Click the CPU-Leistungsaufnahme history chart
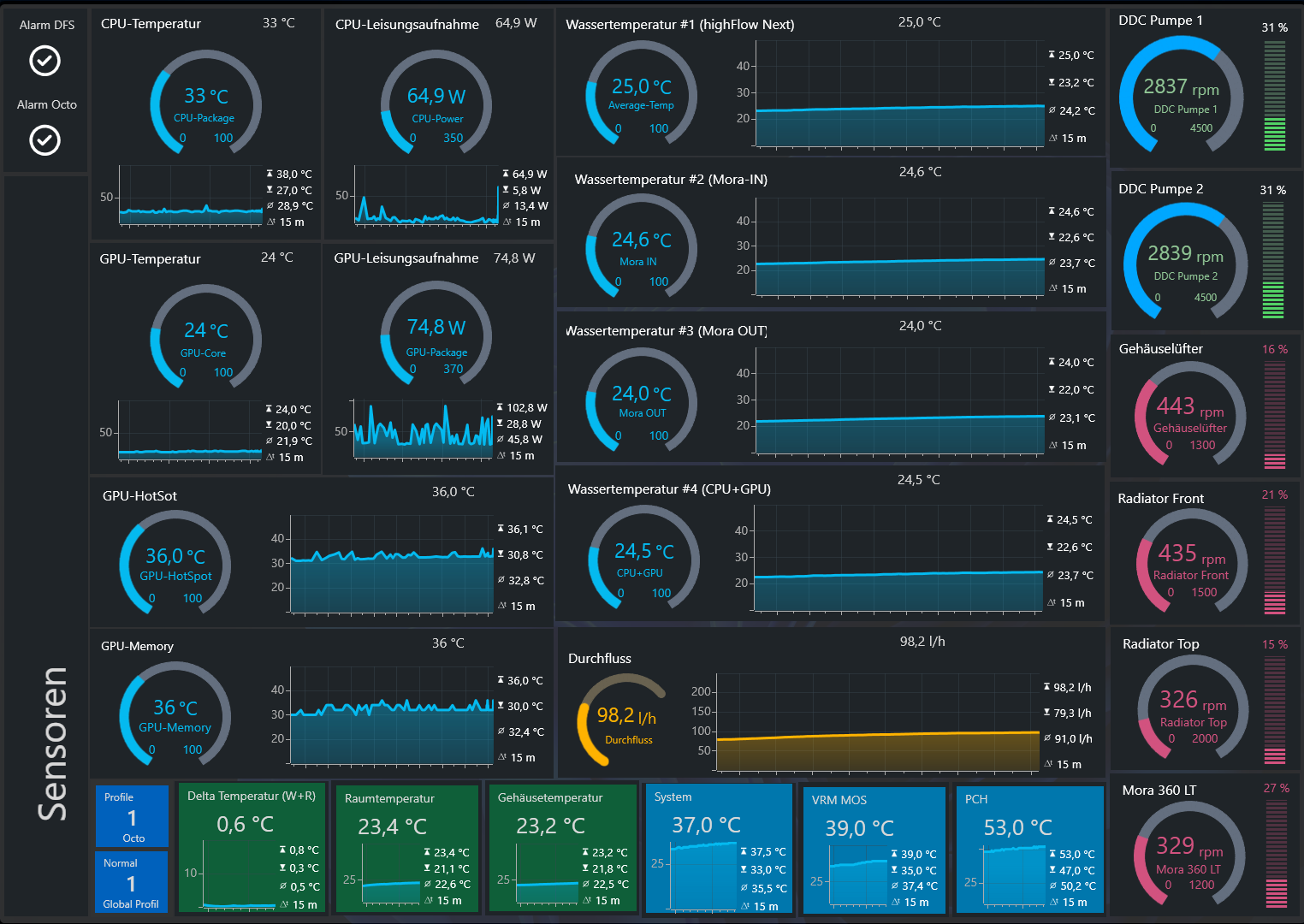The image size is (1304, 924). (427, 196)
